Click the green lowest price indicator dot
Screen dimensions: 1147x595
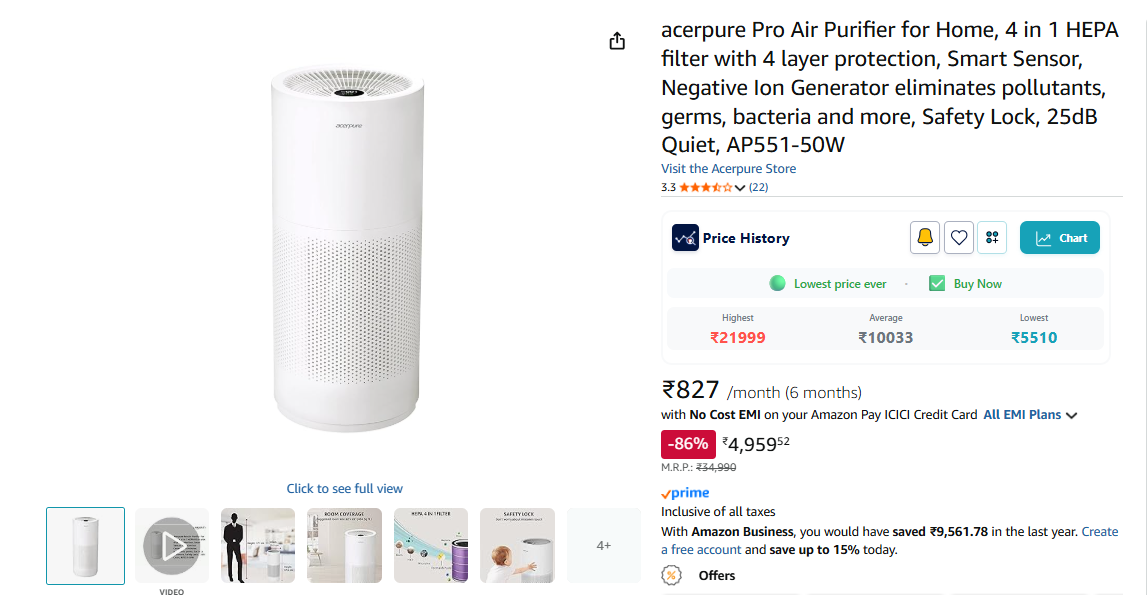click(777, 284)
